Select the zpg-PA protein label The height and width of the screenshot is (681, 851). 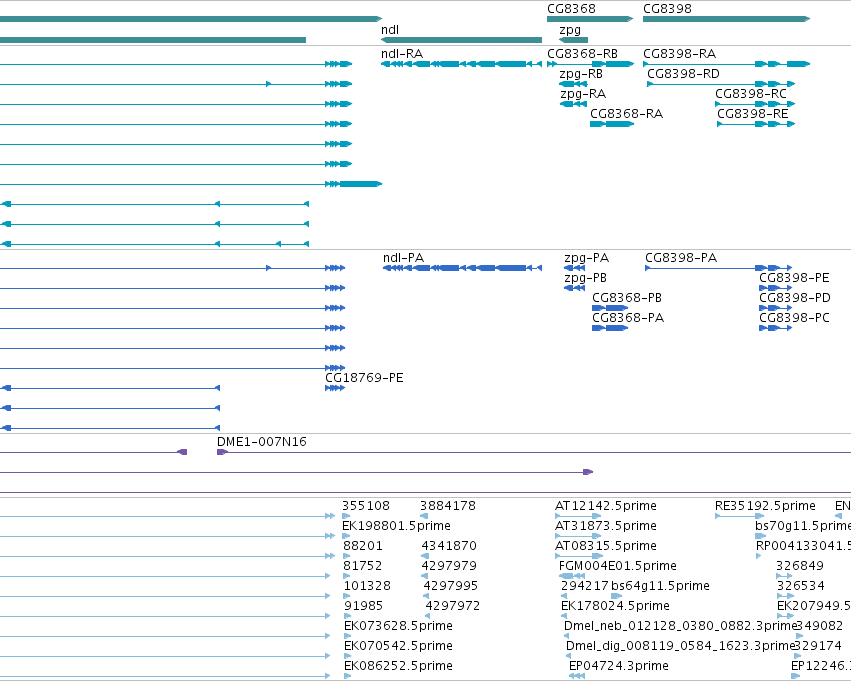coord(587,258)
